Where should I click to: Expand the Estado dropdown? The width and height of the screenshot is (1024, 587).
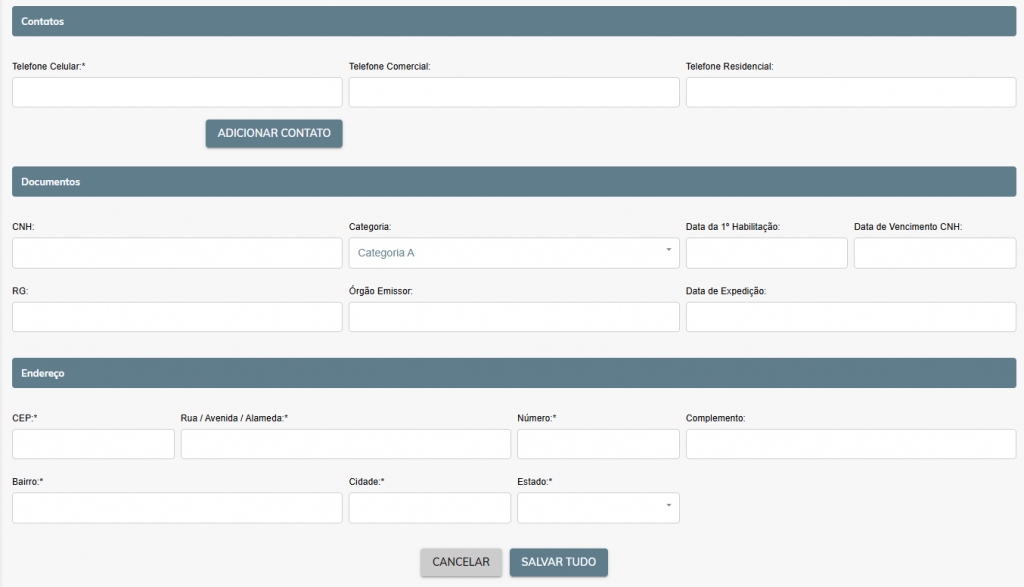coord(598,508)
